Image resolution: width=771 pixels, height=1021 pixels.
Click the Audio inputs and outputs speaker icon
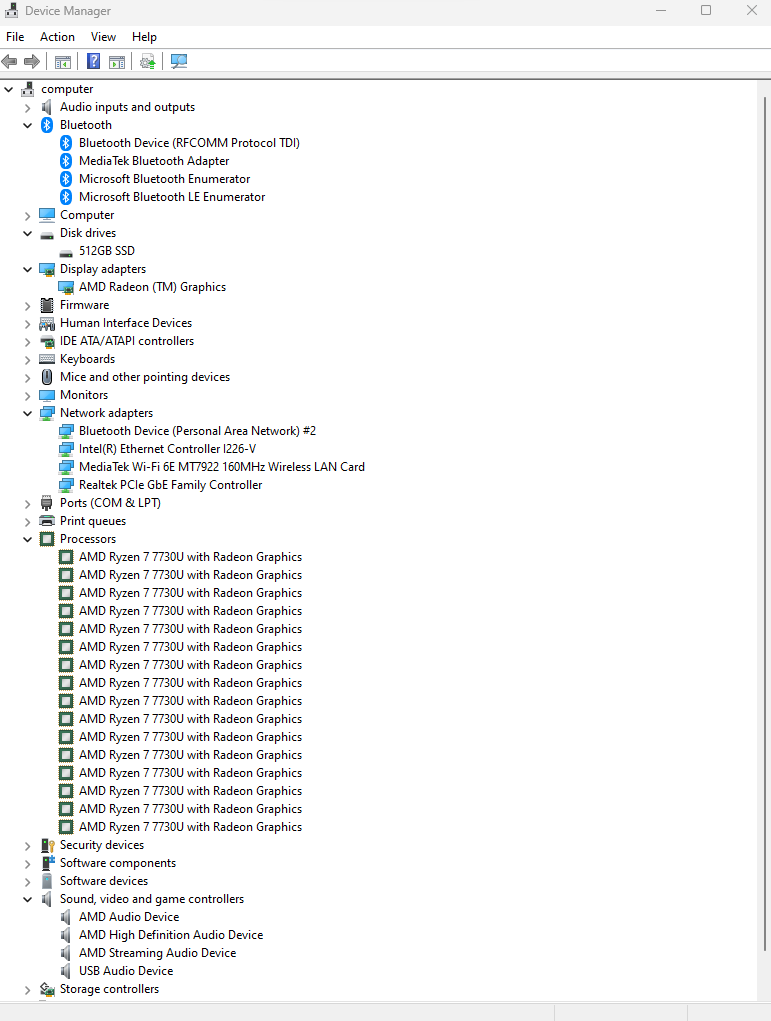pyautogui.click(x=47, y=107)
